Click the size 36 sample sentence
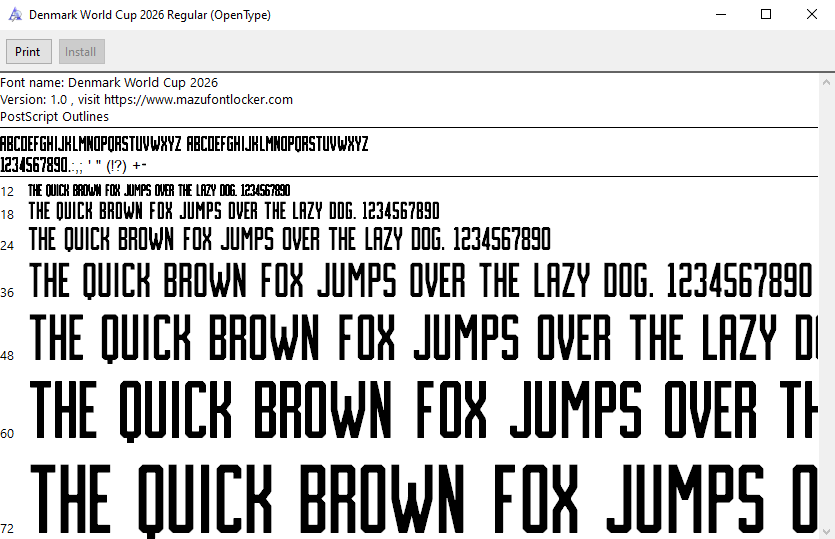Viewport: 835px width, 539px height. click(420, 281)
